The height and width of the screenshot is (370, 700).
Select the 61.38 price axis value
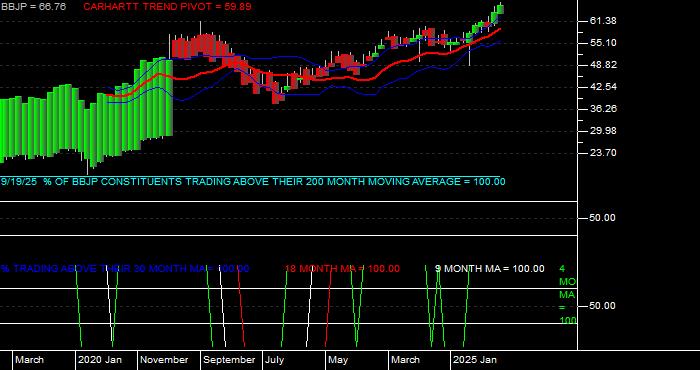coord(603,21)
